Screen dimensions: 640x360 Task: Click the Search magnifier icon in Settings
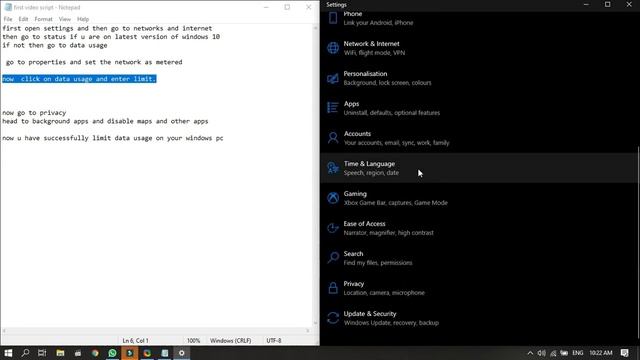pyautogui.click(x=333, y=258)
